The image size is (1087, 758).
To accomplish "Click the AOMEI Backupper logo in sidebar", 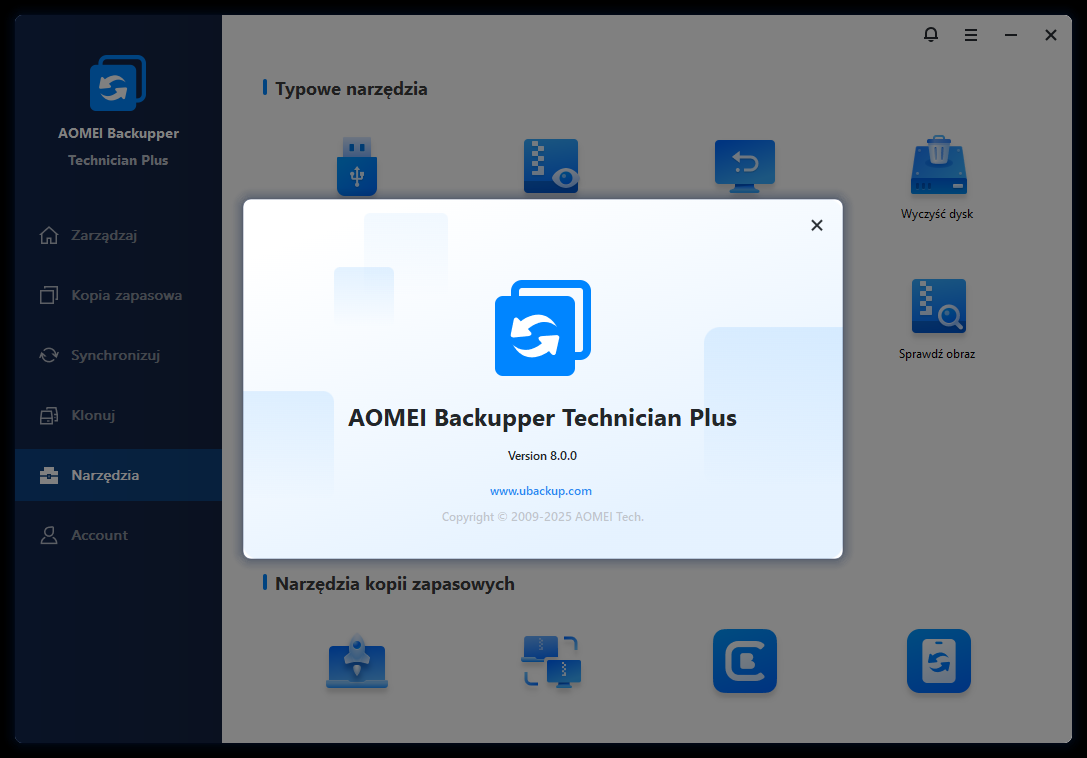I will 118,83.
